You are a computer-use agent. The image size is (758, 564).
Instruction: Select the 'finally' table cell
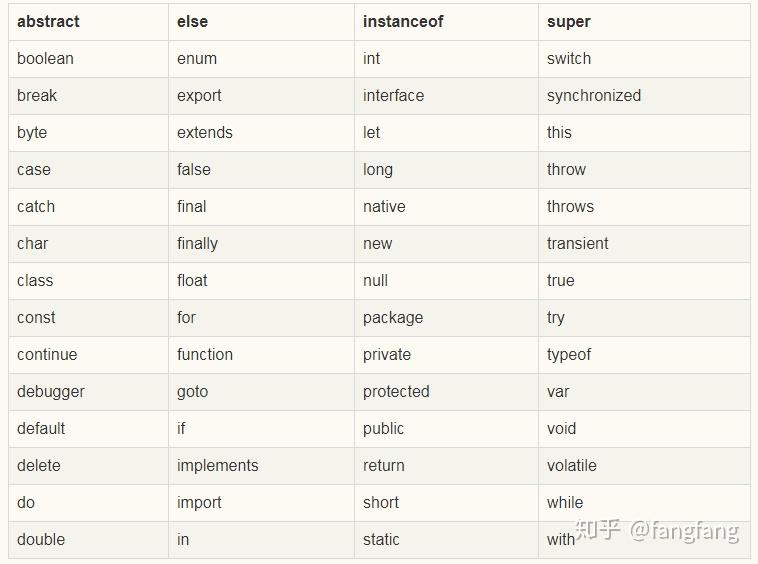(197, 243)
